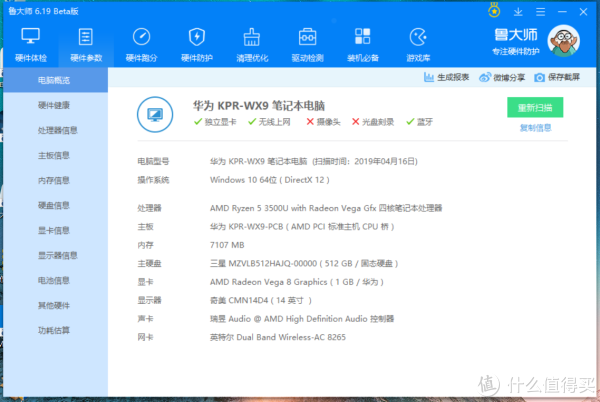Click the 独立显卡 feature label

[220, 122]
